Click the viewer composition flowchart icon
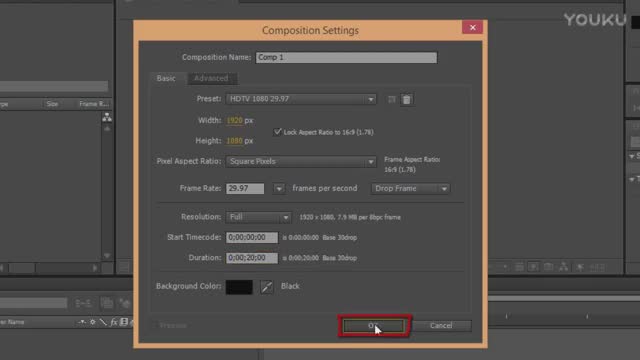Screen dimensions: 640x360 (x=564, y=267)
